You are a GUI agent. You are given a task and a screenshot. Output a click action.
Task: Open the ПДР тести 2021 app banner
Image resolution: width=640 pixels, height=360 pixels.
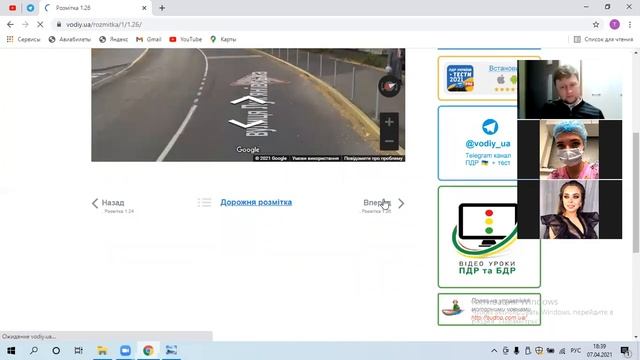478,78
